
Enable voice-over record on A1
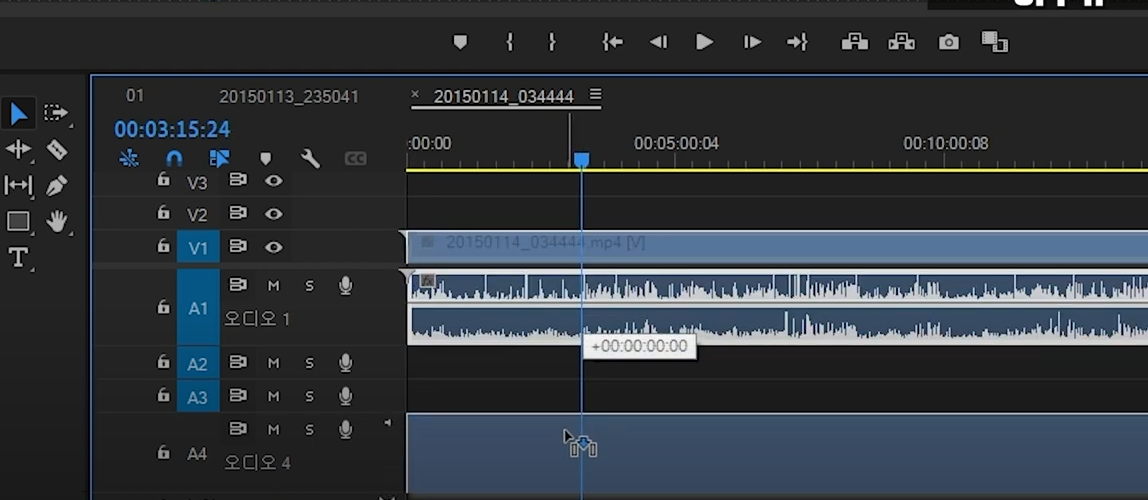coord(346,286)
